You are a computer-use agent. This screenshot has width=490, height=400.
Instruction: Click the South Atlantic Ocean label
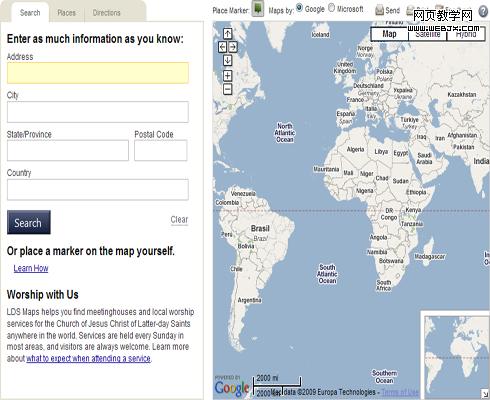(x=327, y=274)
